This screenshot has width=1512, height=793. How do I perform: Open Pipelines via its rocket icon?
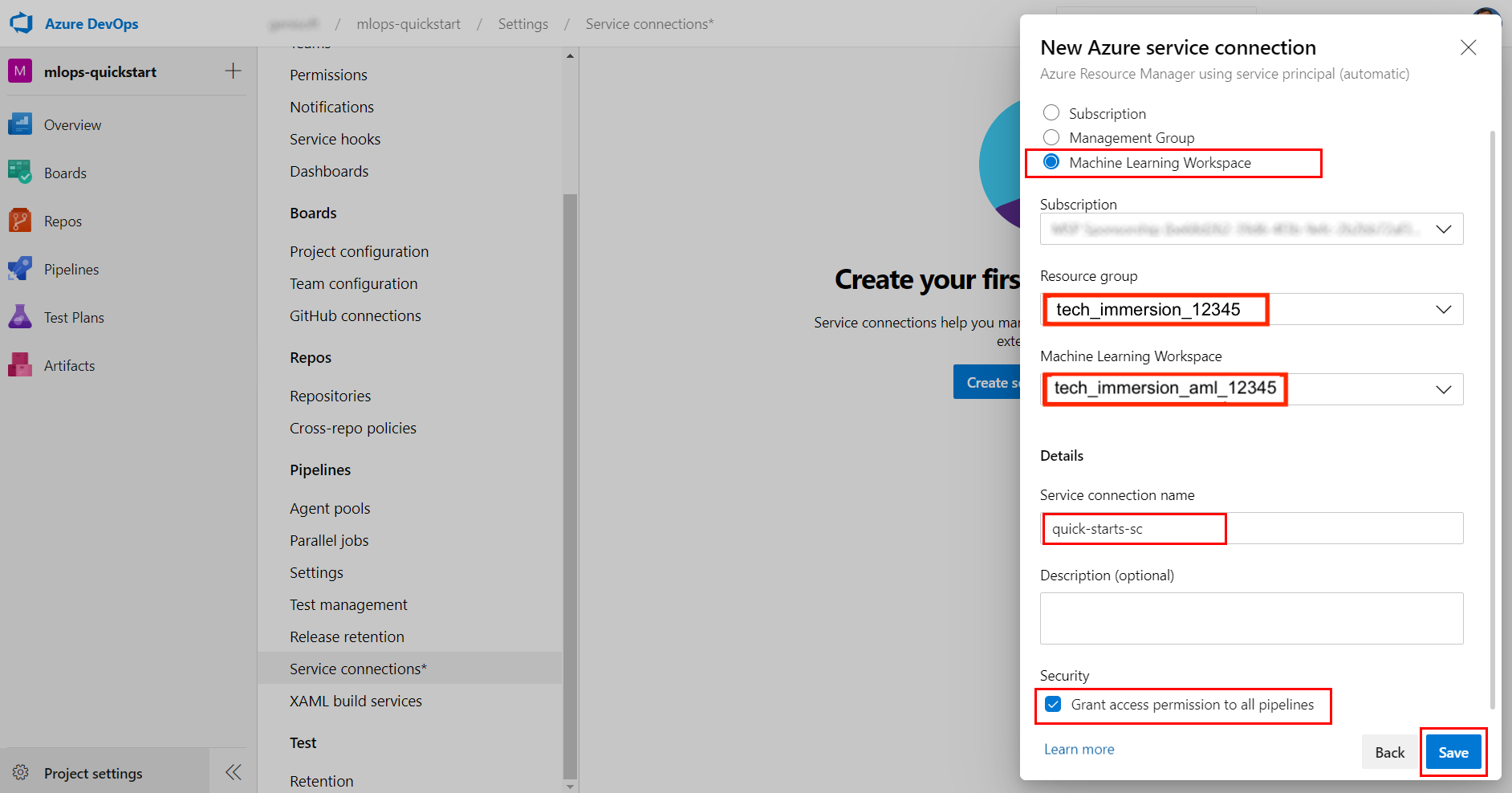pyautogui.click(x=20, y=269)
